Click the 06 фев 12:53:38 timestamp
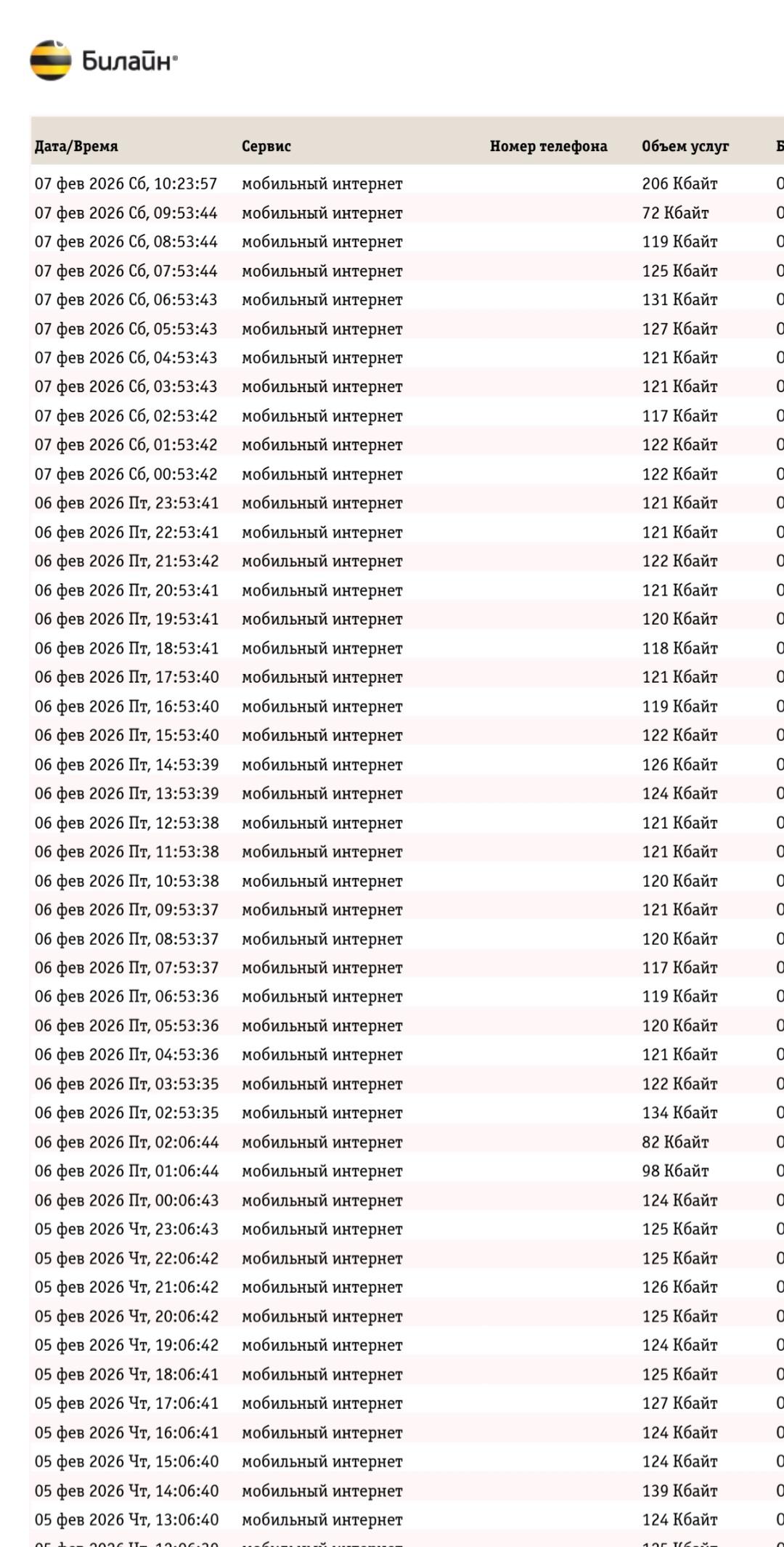The width and height of the screenshot is (784, 1547). [126, 823]
